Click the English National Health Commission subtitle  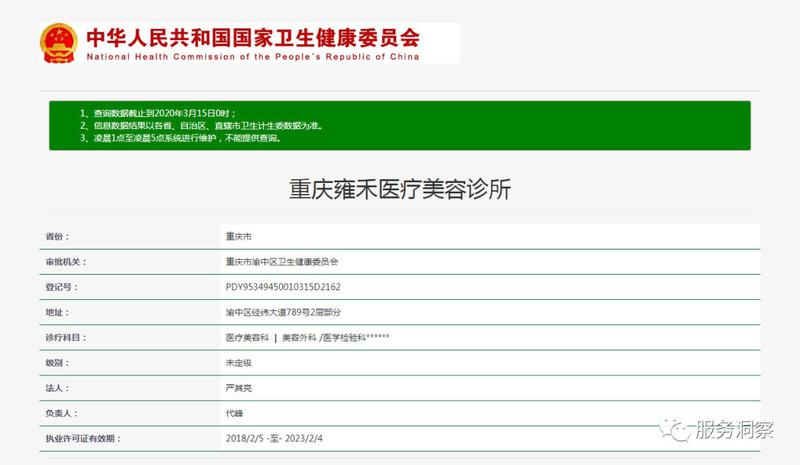pos(253,57)
